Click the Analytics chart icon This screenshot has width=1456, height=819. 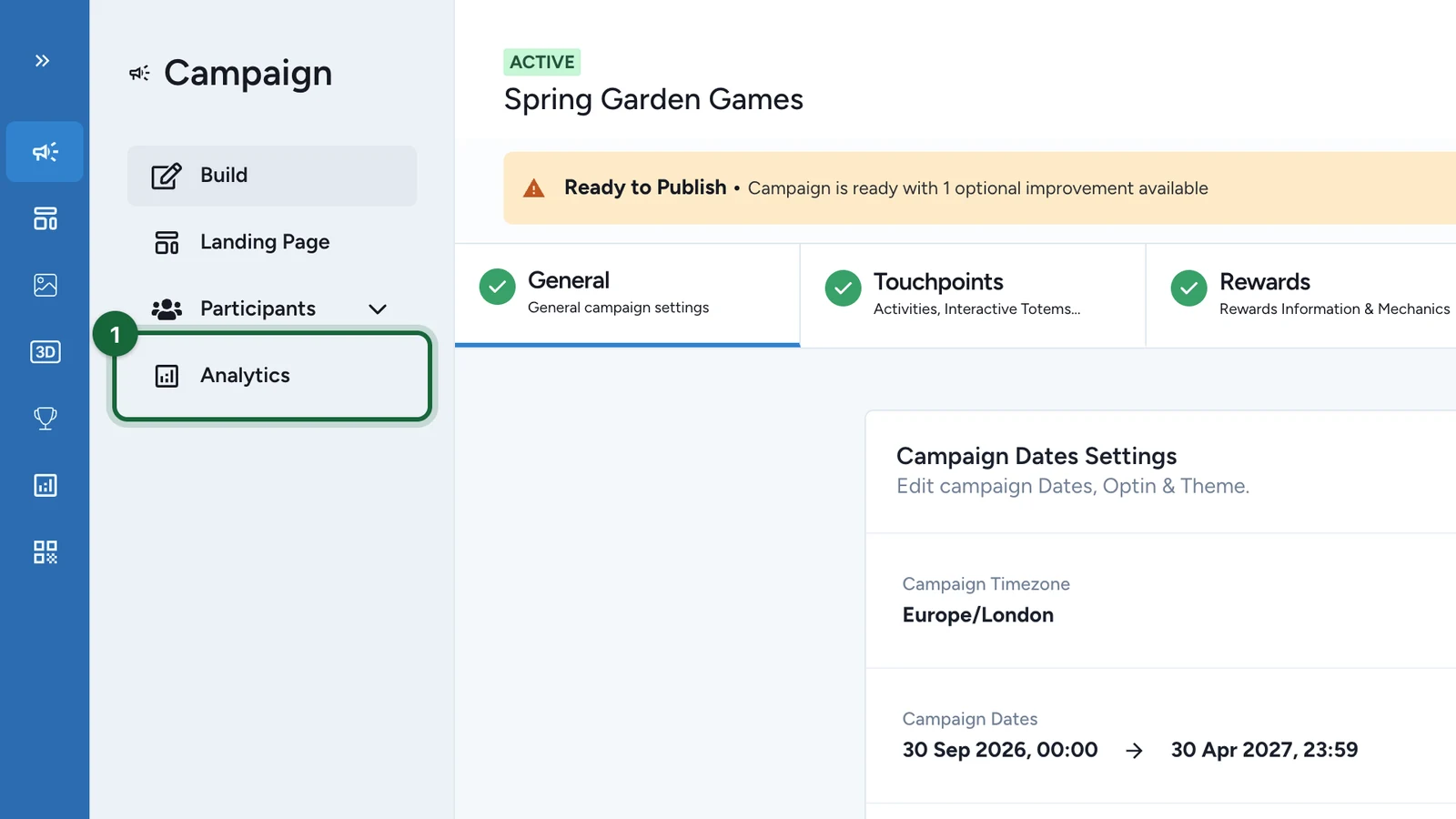point(167,376)
